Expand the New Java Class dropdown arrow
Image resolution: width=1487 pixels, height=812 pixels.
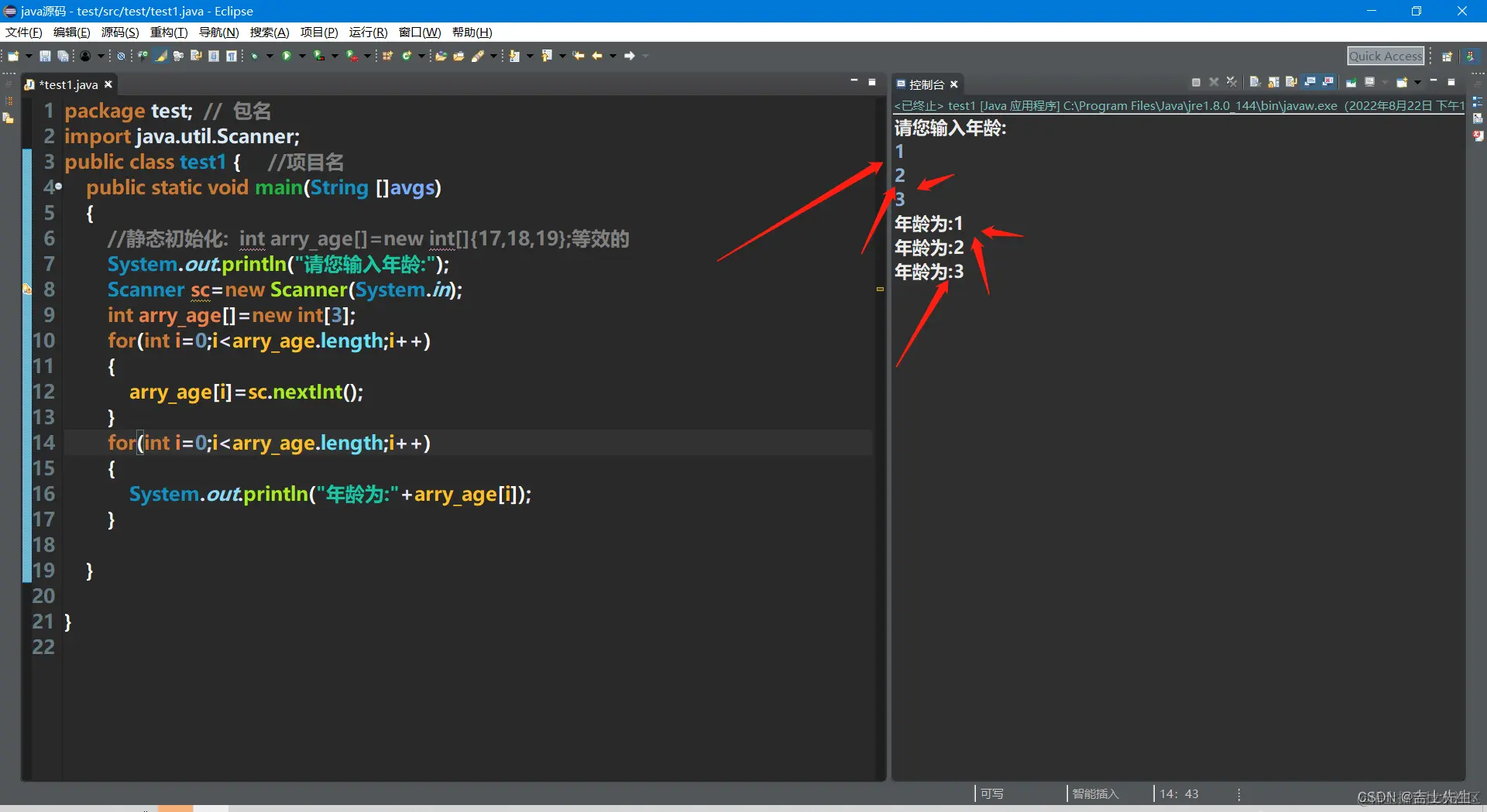point(421,56)
